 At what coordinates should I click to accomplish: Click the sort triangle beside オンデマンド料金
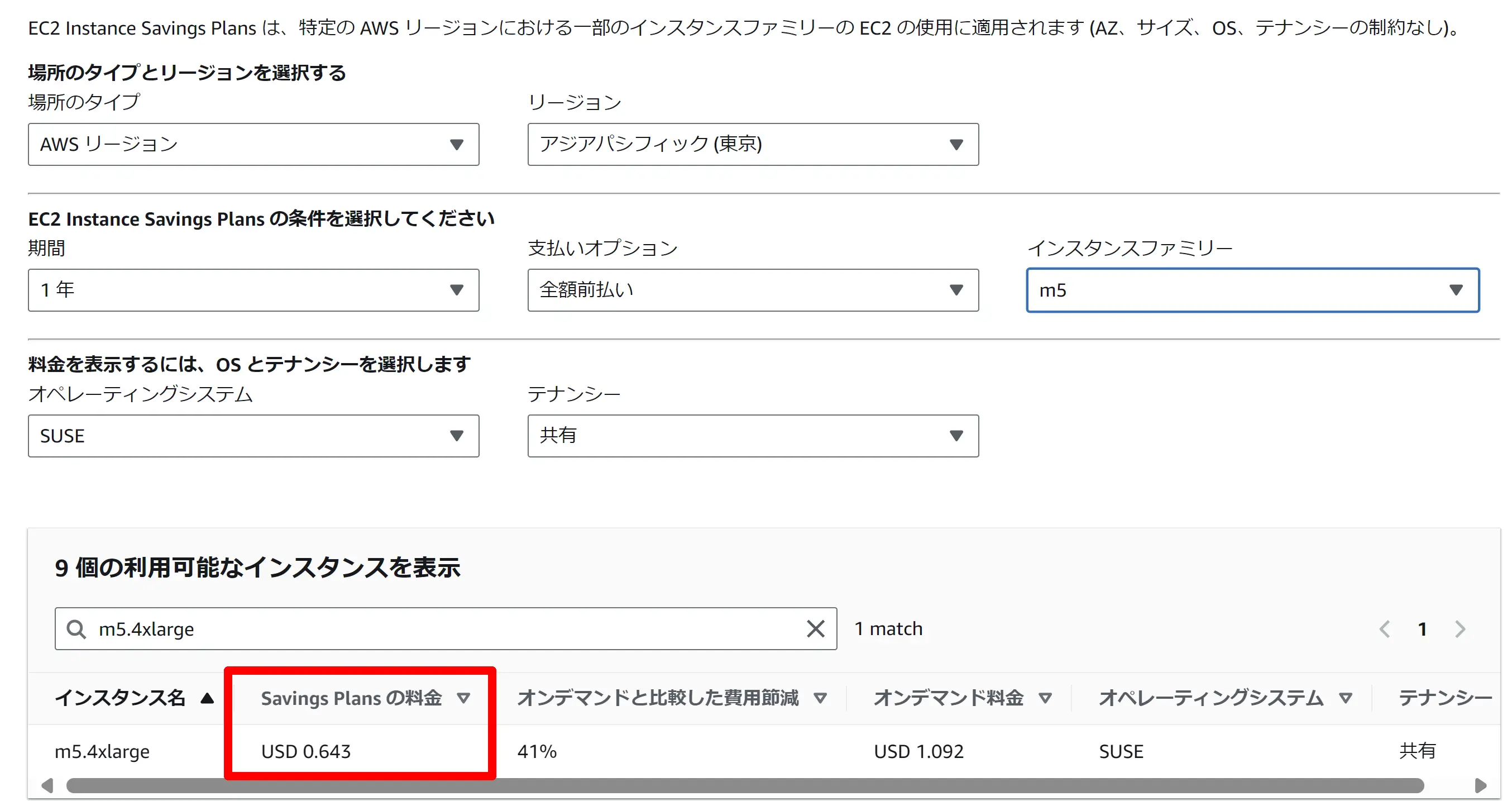(x=1045, y=698)
